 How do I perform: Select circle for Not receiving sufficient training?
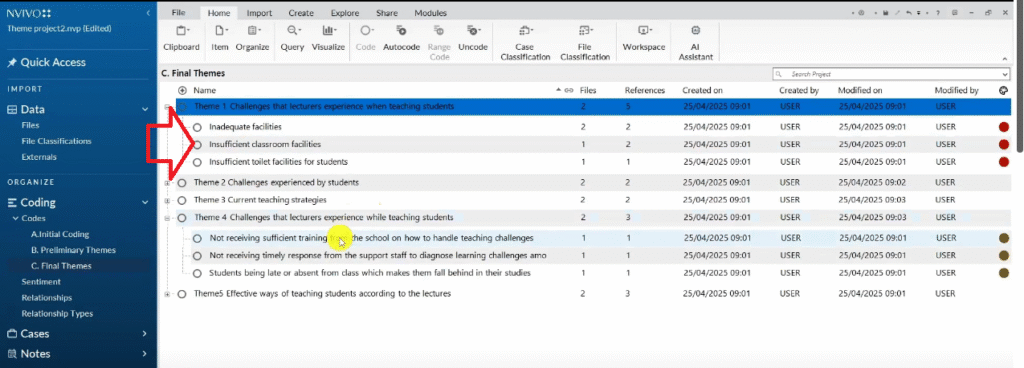[x=198, y=238]
